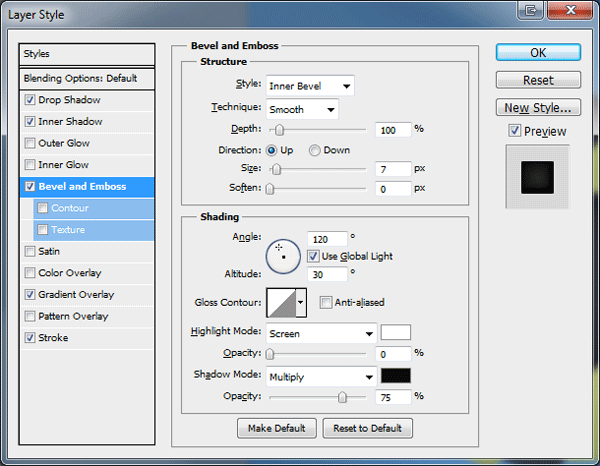Uncheck the Gradient Overlay checkbox
This screenshot has width=600, height=466.
click(30, 295)
